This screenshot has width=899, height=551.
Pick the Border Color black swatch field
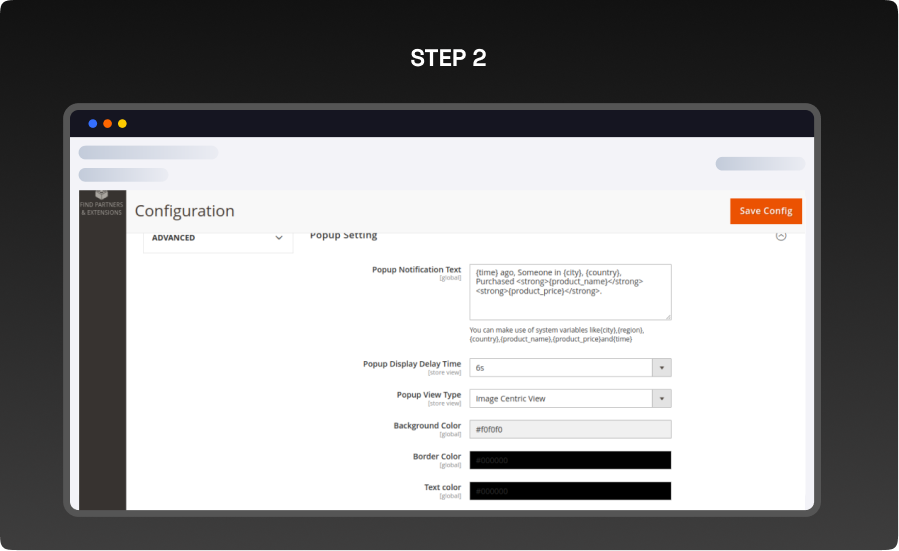(x=570, y=460)
